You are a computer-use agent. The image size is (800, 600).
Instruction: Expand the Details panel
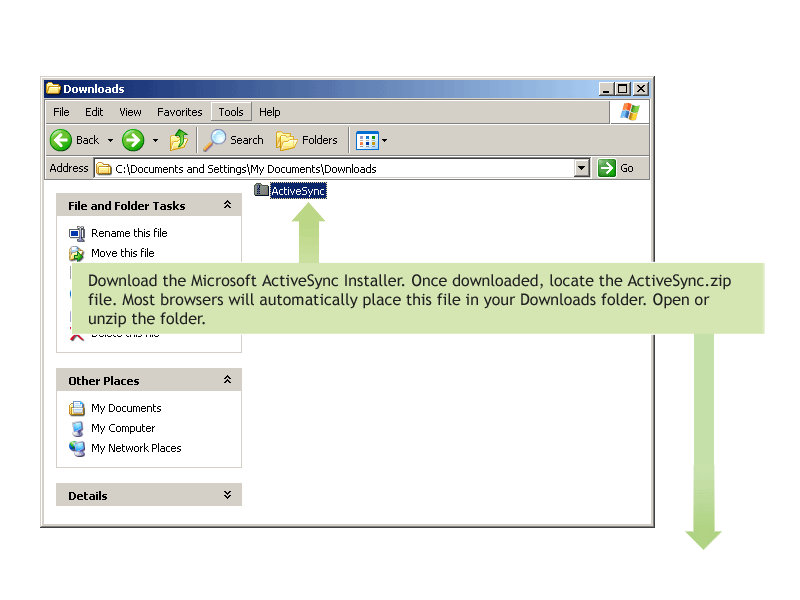click(228, 495)
